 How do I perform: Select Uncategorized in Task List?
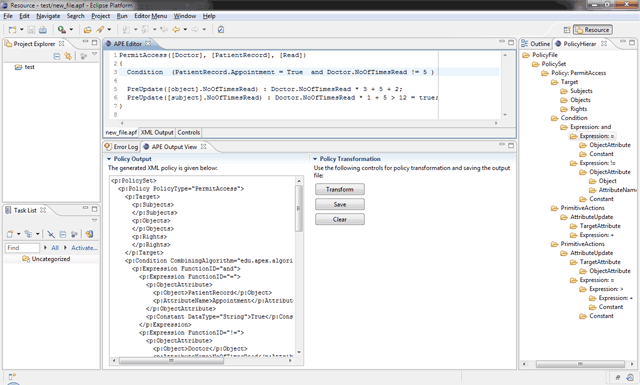(x=46, y=259)
